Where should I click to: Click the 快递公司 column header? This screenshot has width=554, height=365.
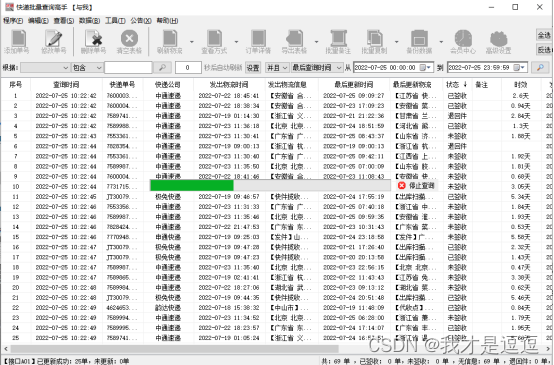[x=168, y=84]
